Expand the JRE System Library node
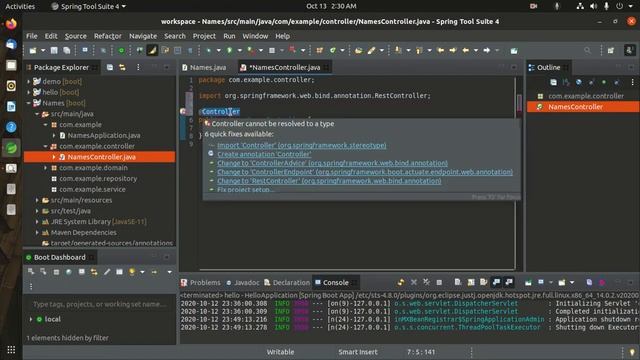Image resolution: width=640 pixels, height=360 pixels. click(37, 222)
